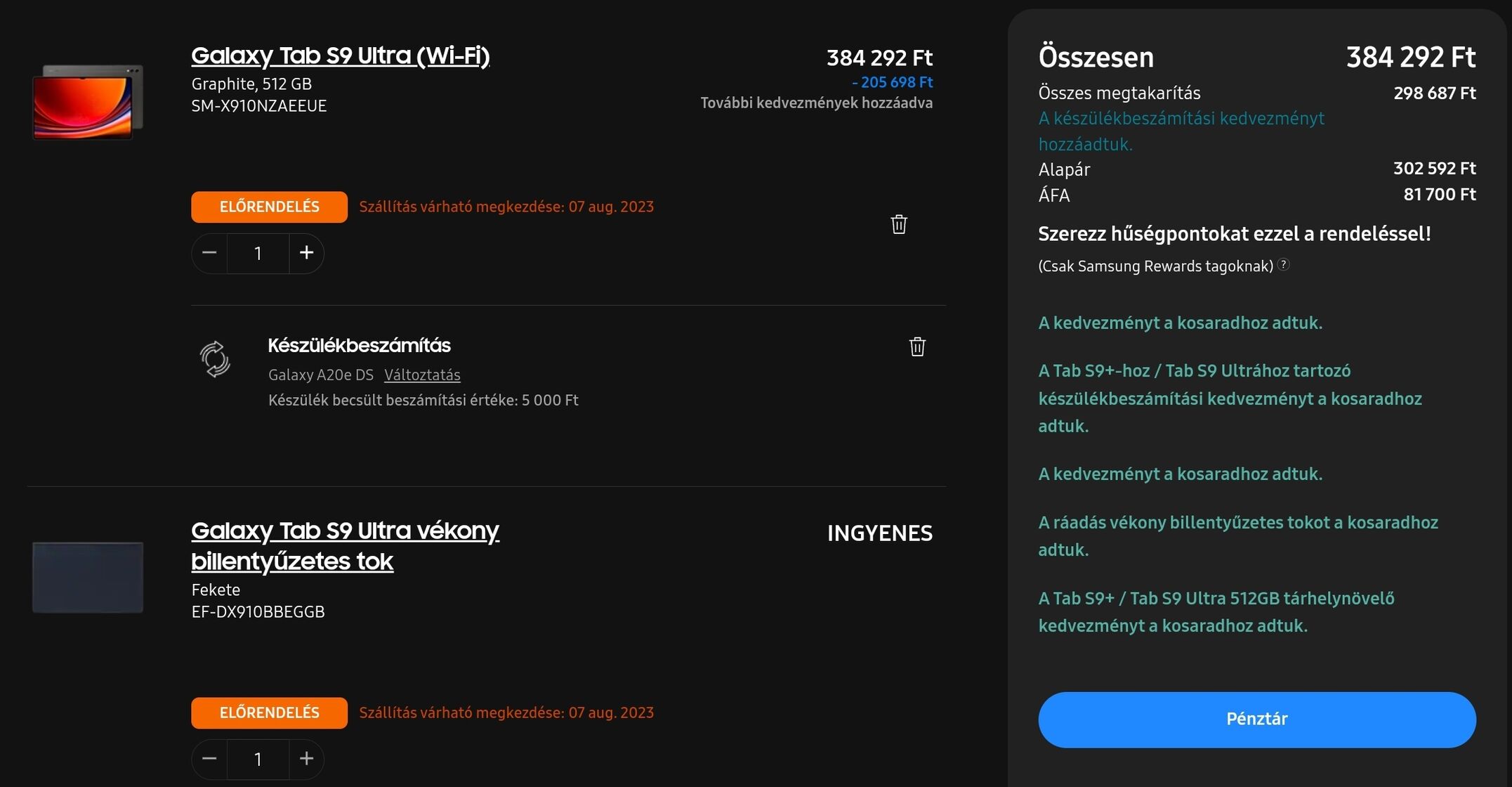
Task: Click the "Alapár" label in the summary
Action: tap(1065, 169)
